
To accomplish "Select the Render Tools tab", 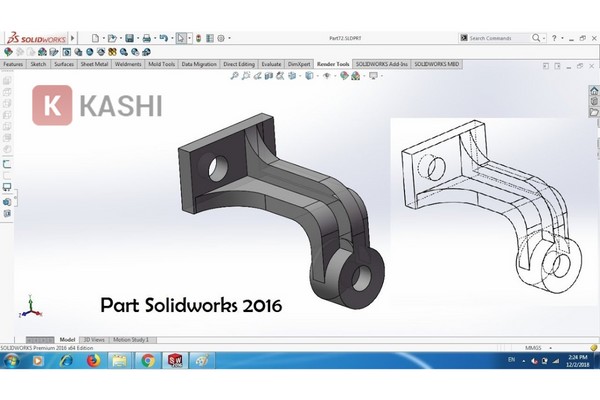I will pos(333,64).
